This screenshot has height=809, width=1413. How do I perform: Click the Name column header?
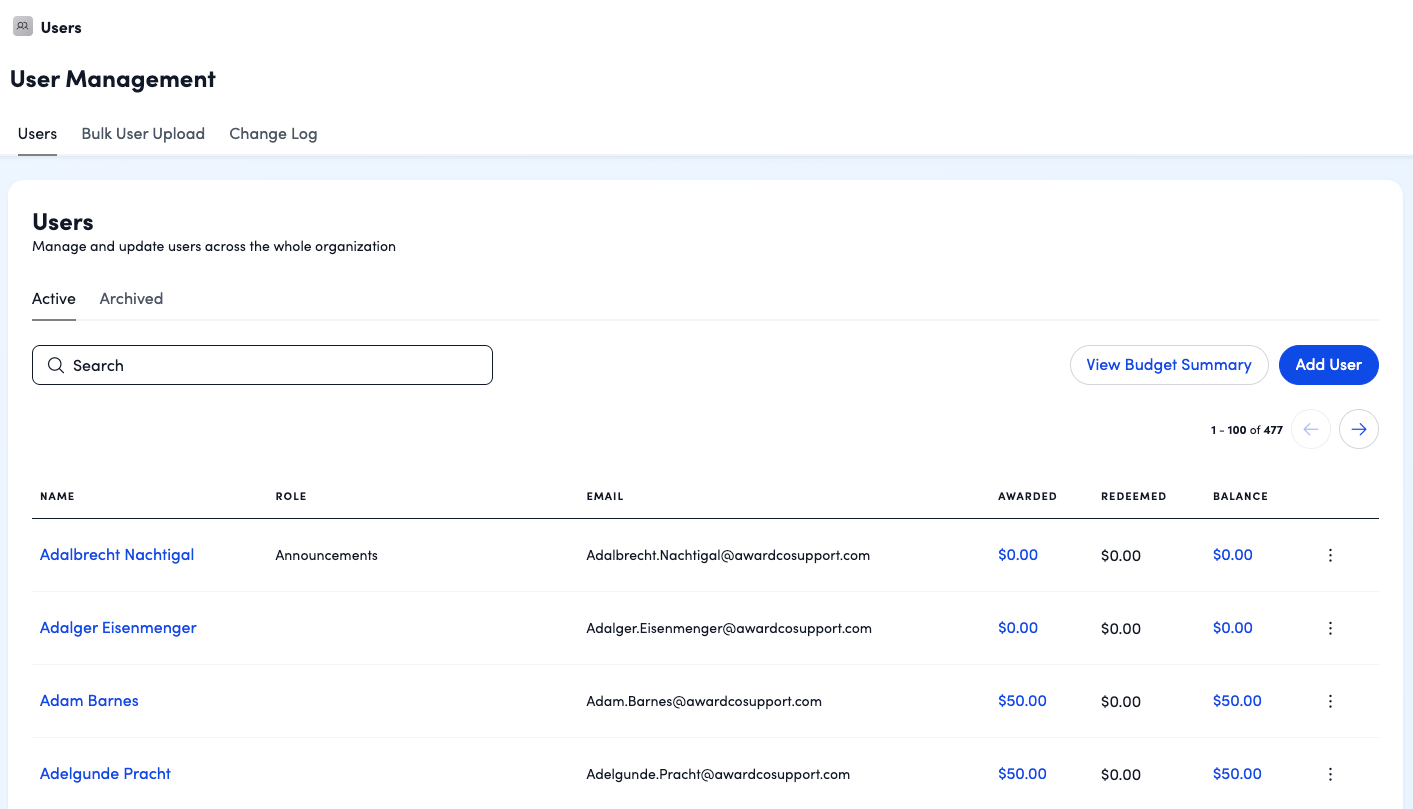pyautogui.click(x=57, y=496)
